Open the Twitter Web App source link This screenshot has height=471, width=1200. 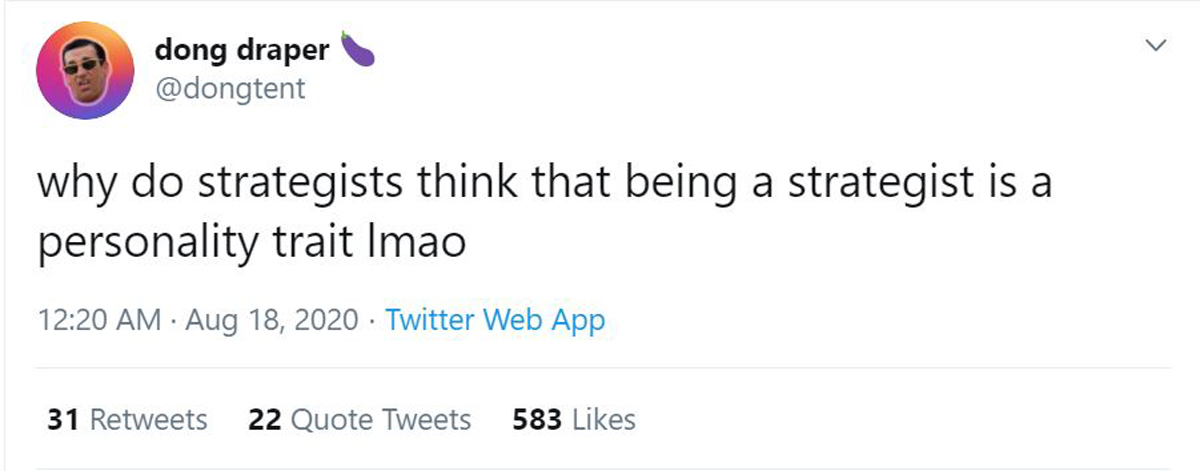[495, 321]
